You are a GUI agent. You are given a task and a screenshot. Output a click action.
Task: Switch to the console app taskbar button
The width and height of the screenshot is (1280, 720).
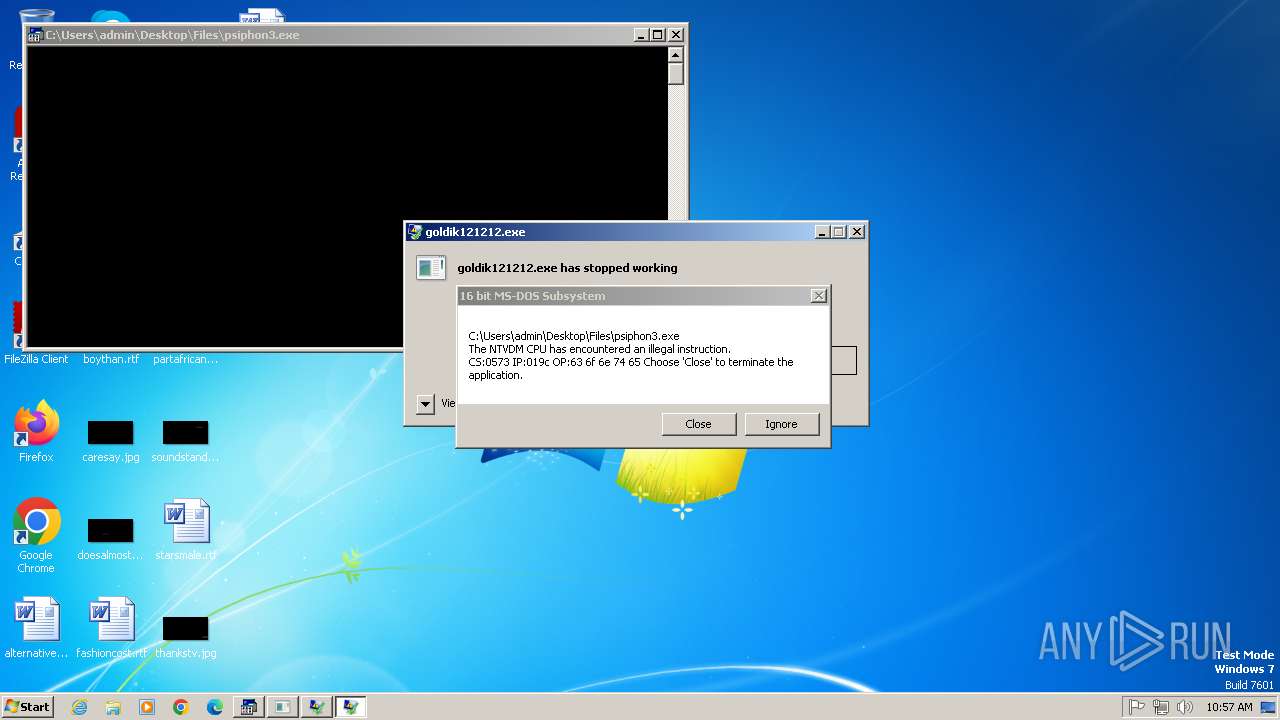249,707
